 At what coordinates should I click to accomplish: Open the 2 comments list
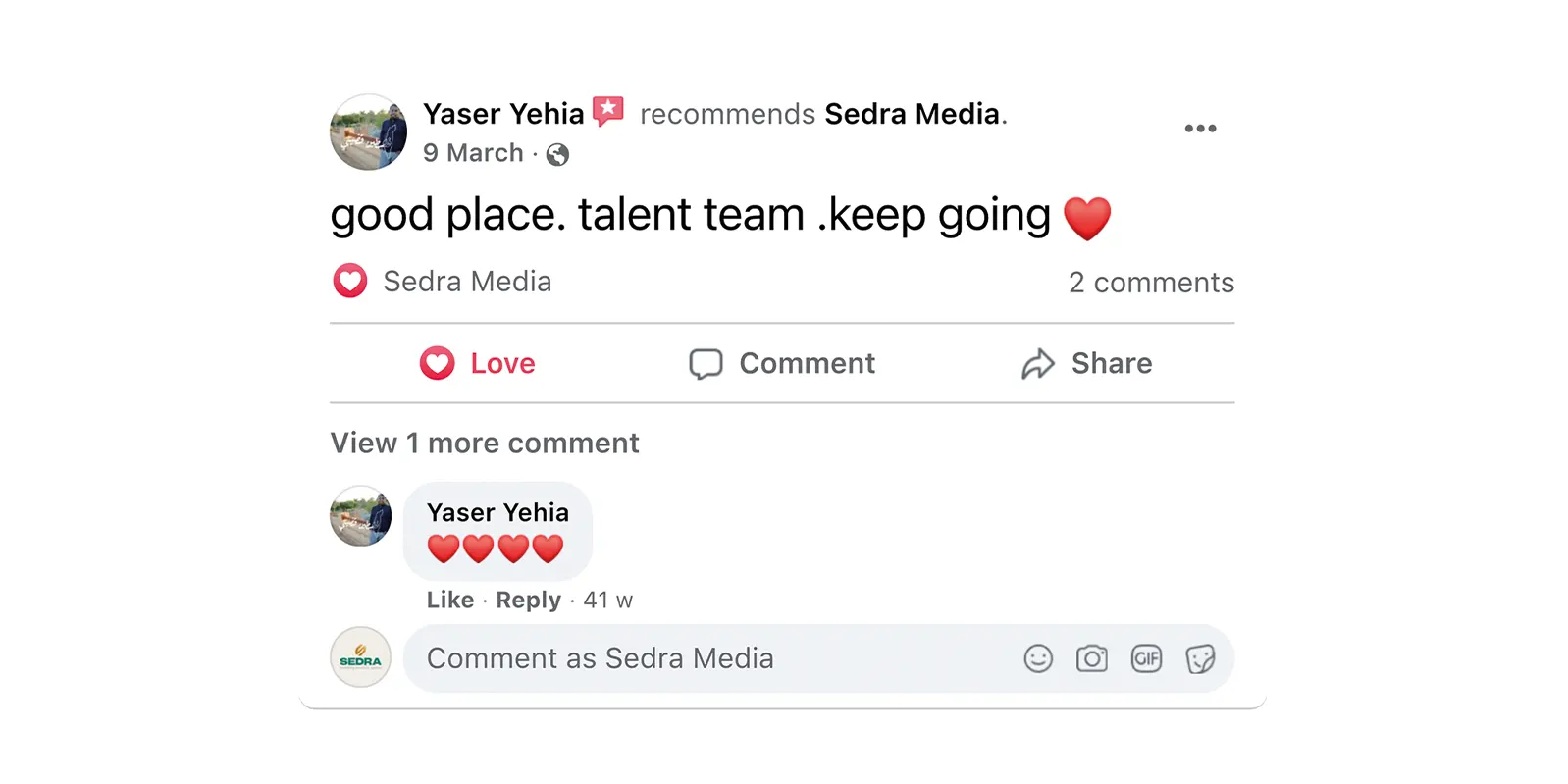(1152, 283)
